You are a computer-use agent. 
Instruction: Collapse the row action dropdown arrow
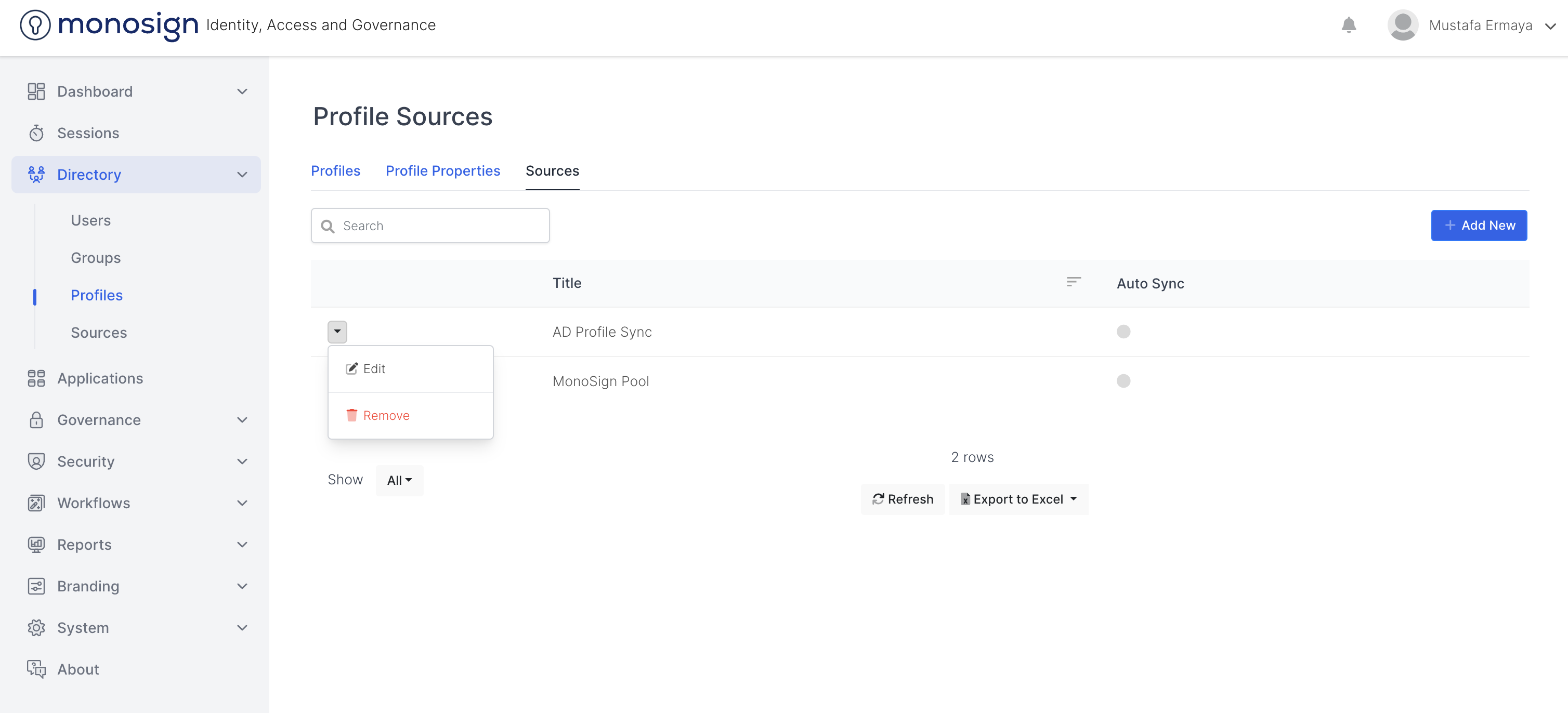(x=337, y=332)
